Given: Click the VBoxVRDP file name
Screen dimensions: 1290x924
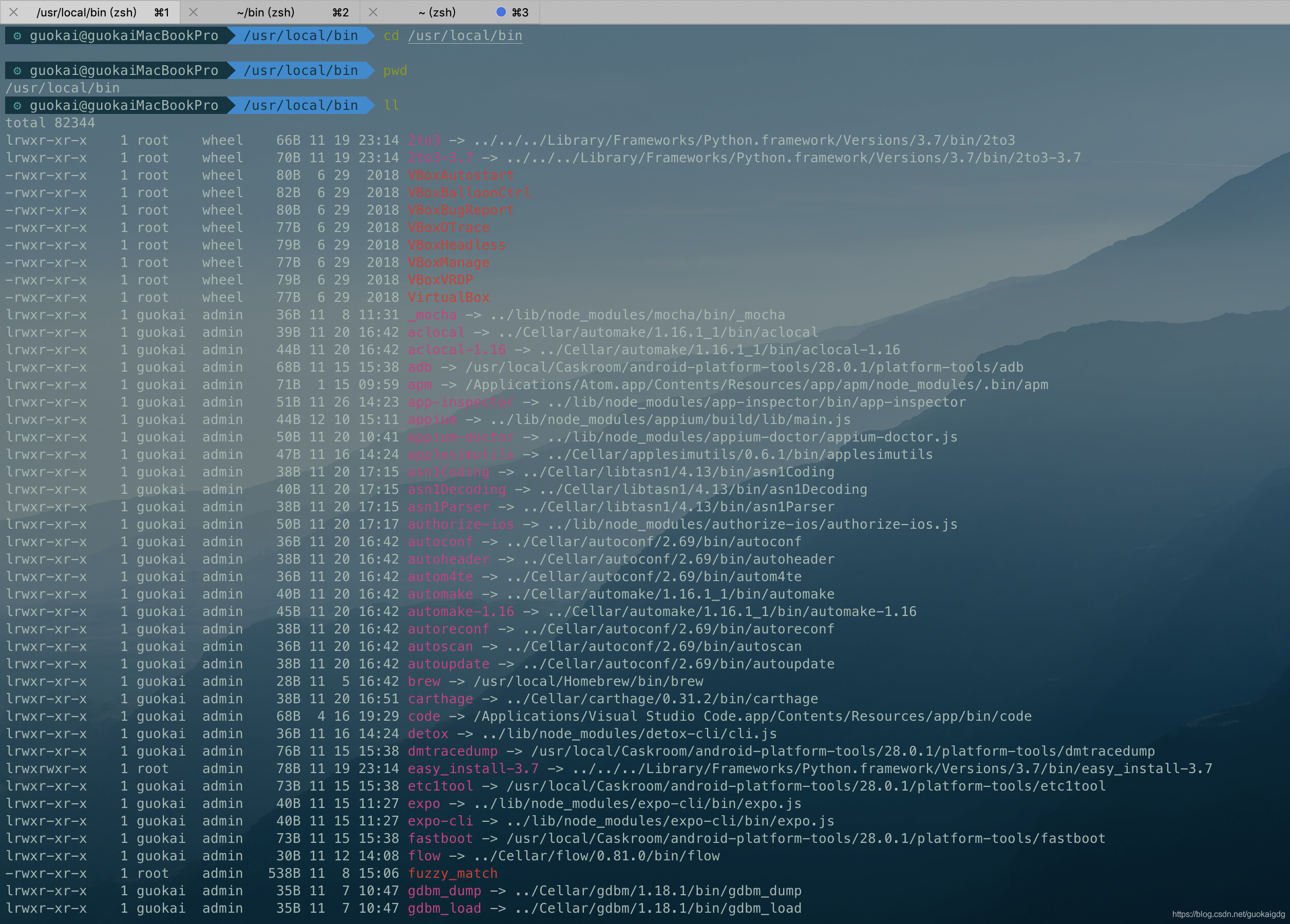Looking at the screenshot, I should [440, 280].
